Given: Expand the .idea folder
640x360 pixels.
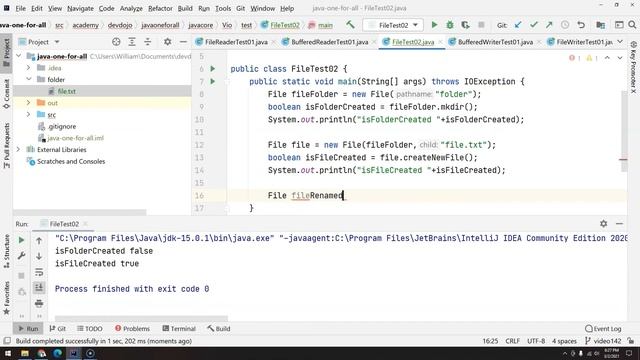Looking at the screenshot, I should click(x=29, y=68).
